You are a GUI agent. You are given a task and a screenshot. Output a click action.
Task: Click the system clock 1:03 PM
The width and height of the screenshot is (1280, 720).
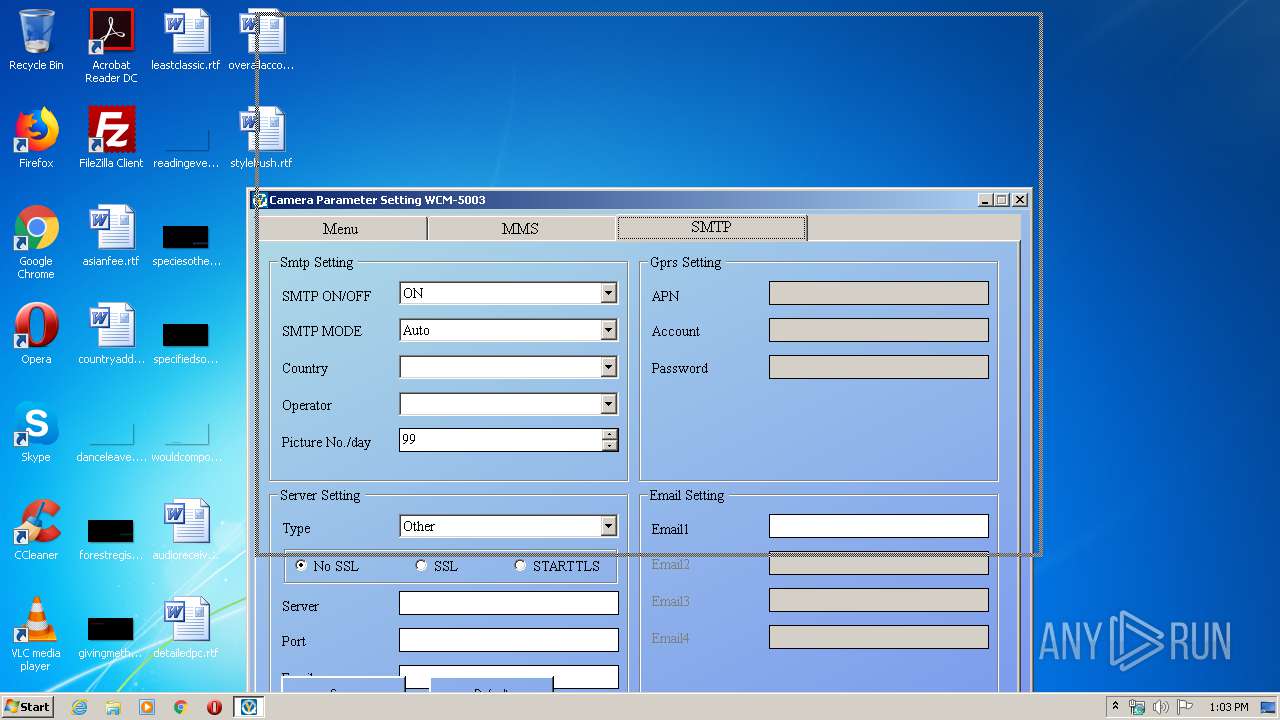tap(1228, 707)
